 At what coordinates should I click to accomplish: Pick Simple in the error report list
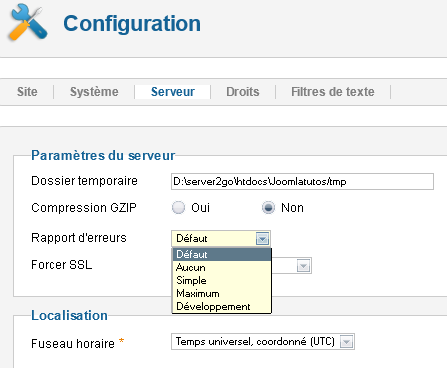click(222, 280)
